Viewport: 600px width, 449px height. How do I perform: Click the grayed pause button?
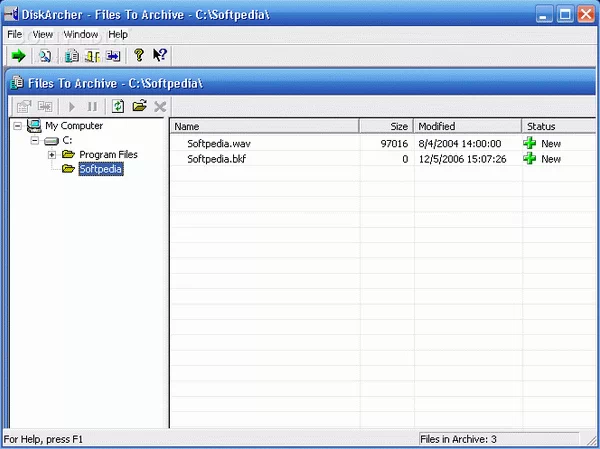92,106
